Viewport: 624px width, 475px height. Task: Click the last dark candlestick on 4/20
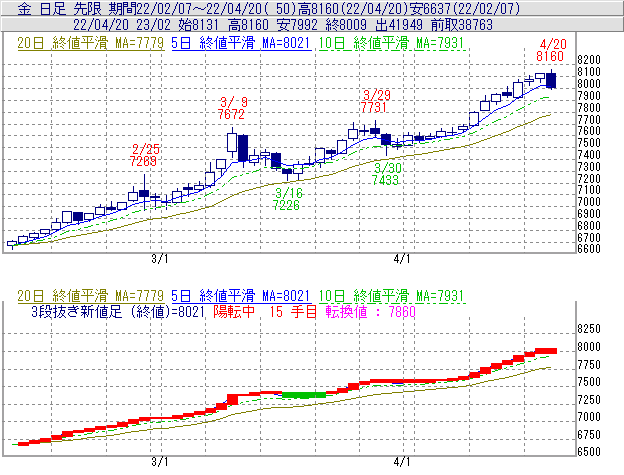point(551,80)
